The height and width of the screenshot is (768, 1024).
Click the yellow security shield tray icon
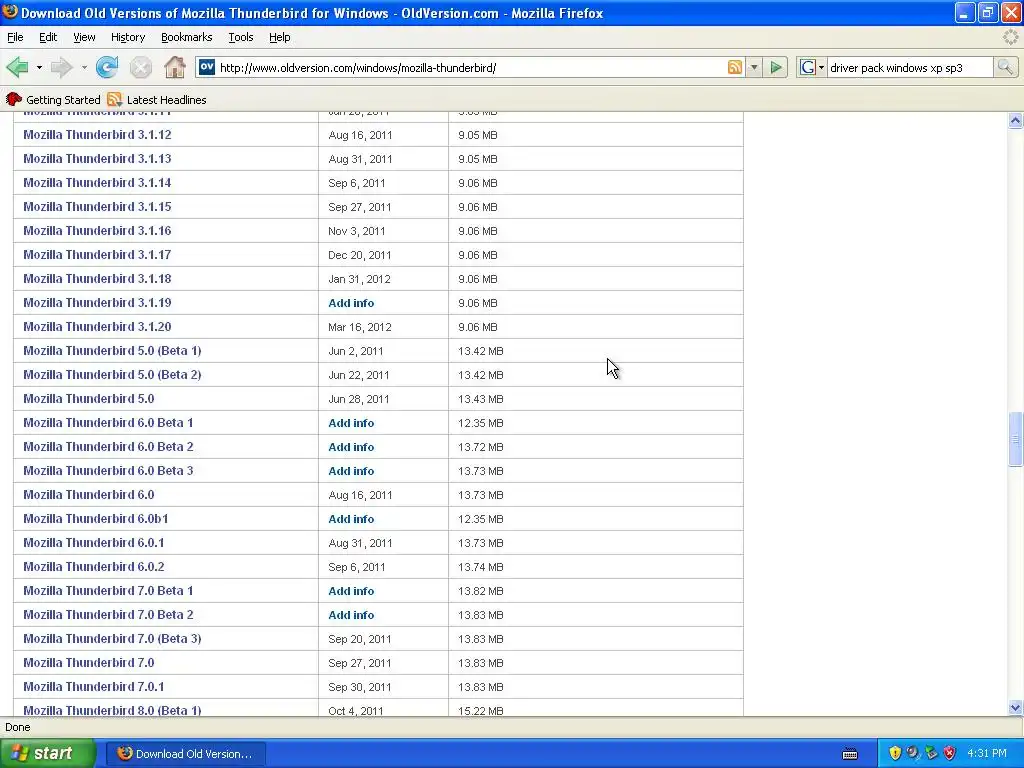pyautogui.click(x=895, y=754)
